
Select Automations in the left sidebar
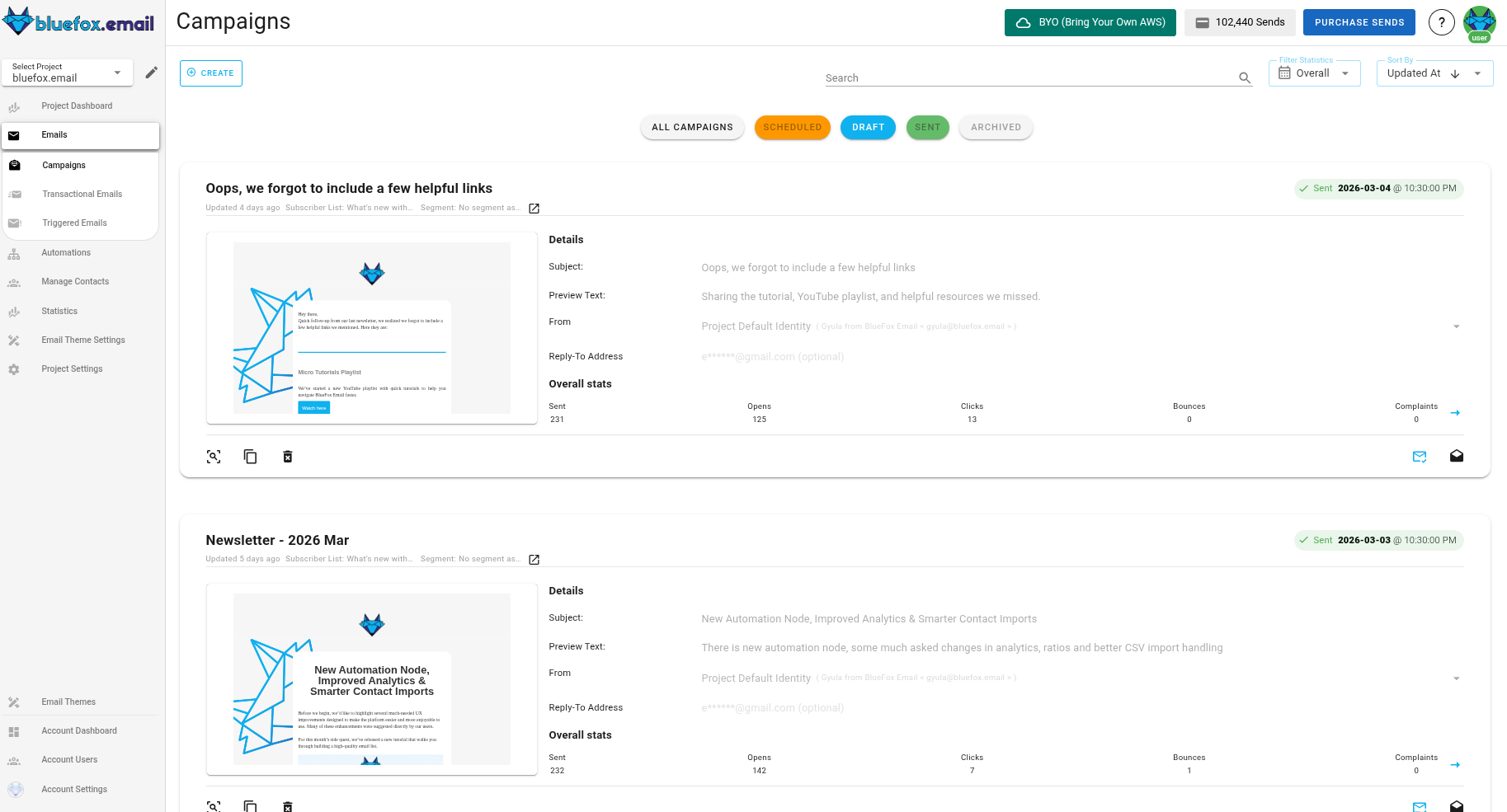coord(66,252)
